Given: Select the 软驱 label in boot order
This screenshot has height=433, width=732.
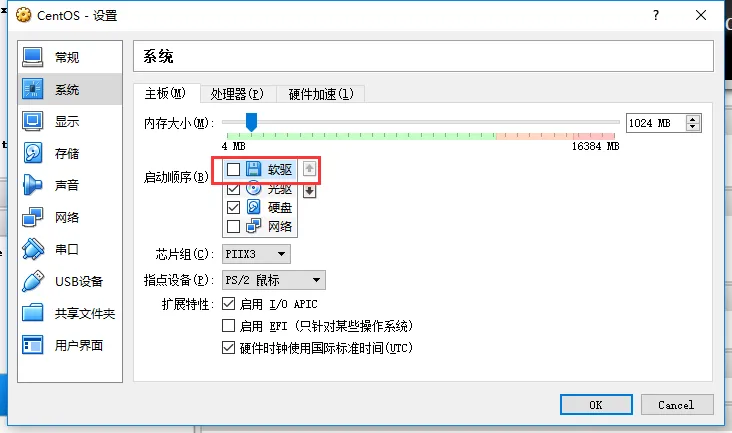Looking at the screenshot, I should (x=280, y=169).
